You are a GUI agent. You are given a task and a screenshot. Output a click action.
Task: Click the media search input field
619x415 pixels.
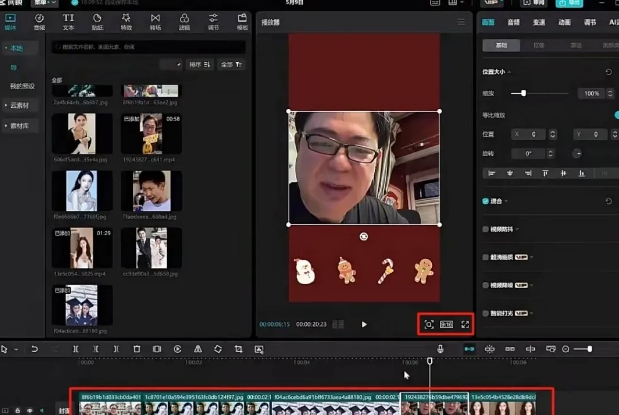[149, 47]
